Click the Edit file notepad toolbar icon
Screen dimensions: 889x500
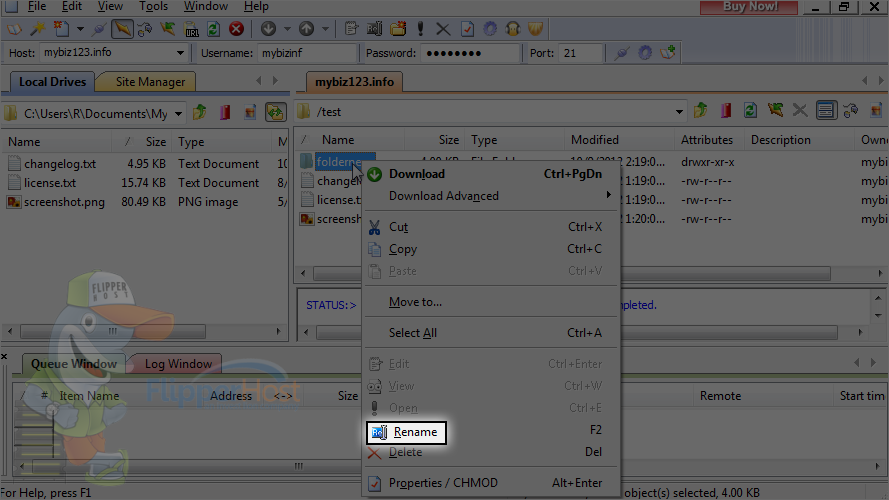pyautogui.click(x=351, y=28)
